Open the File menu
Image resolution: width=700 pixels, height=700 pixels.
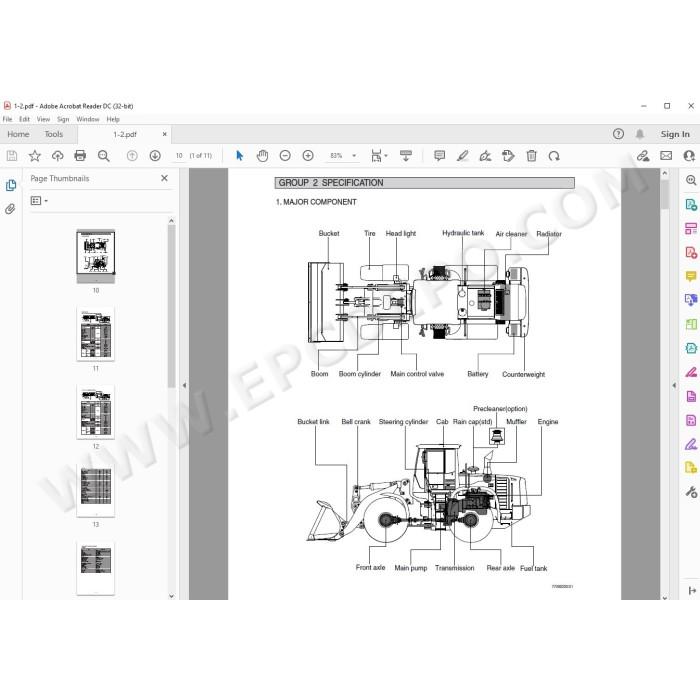[8, 119]
